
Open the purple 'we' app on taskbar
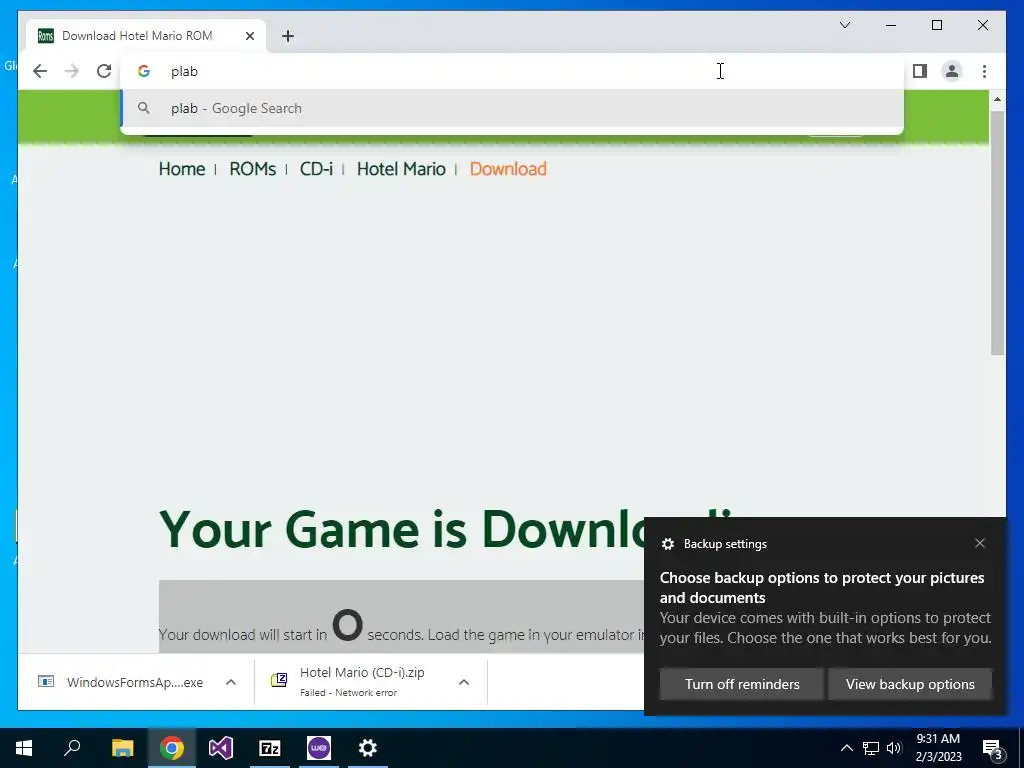pyautogui.click(x=319, y=748)
